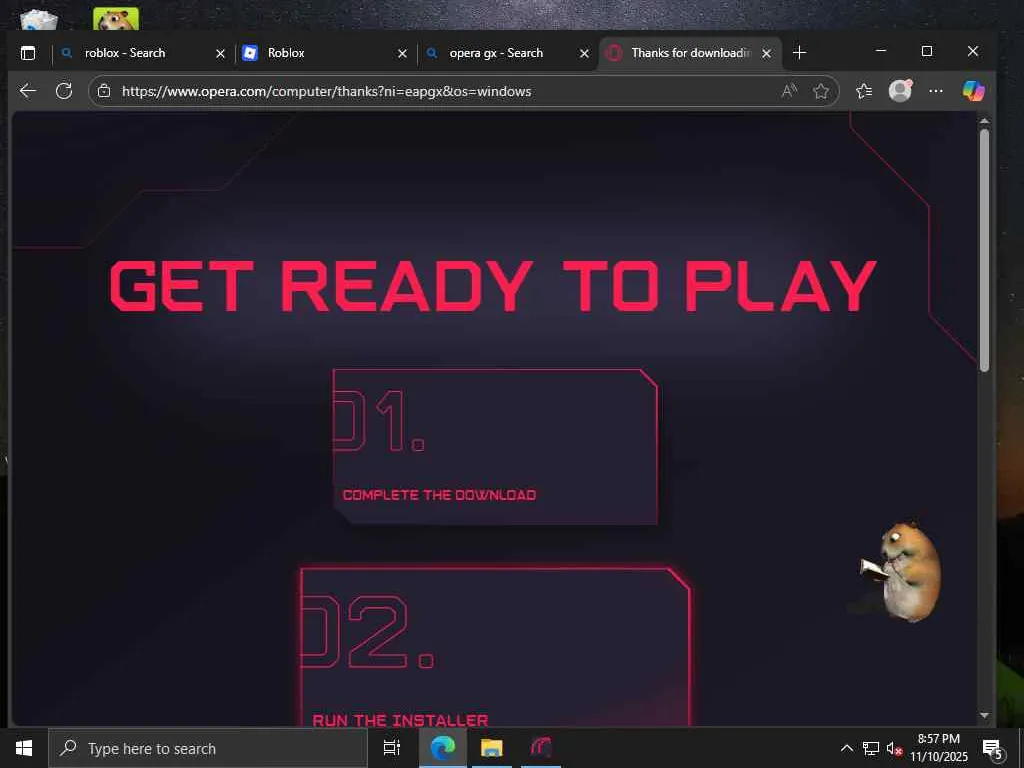Image resolution: width=1024 pixels, height=768 pixels.
Task: Minimize the Edge browser window
Action: pyautogui.click(x=880, y=51)
